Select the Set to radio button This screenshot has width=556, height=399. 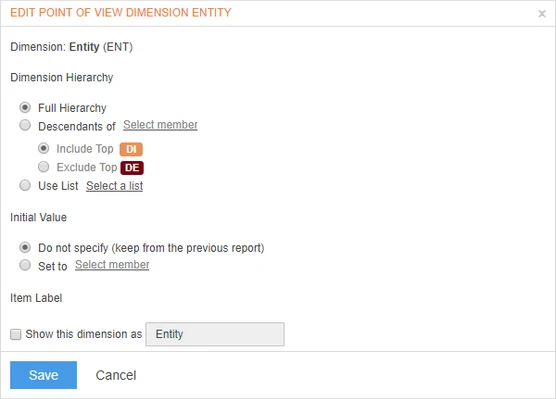[25, 265]
